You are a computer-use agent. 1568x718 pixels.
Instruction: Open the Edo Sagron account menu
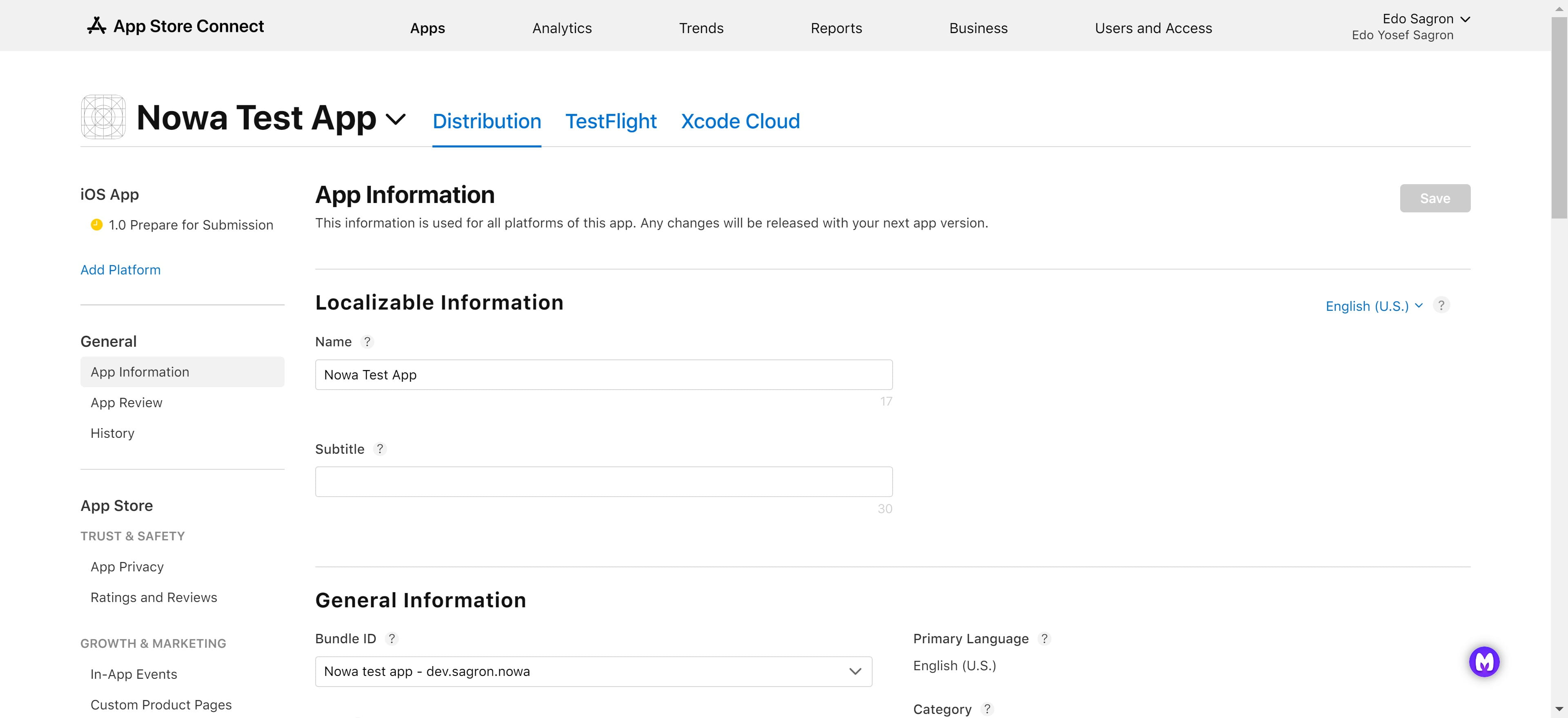coord(1424,20)
